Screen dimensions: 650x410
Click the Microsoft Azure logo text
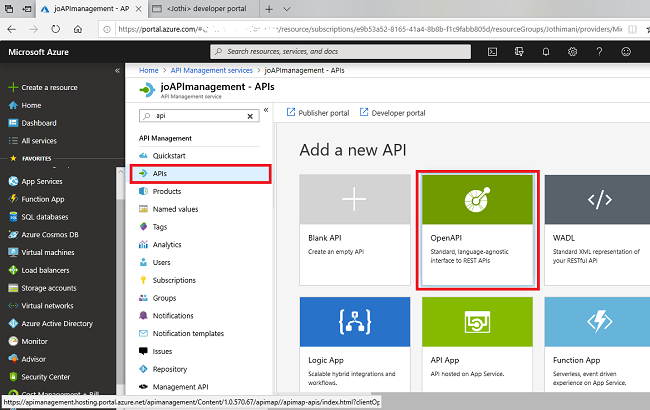(39, 52)
